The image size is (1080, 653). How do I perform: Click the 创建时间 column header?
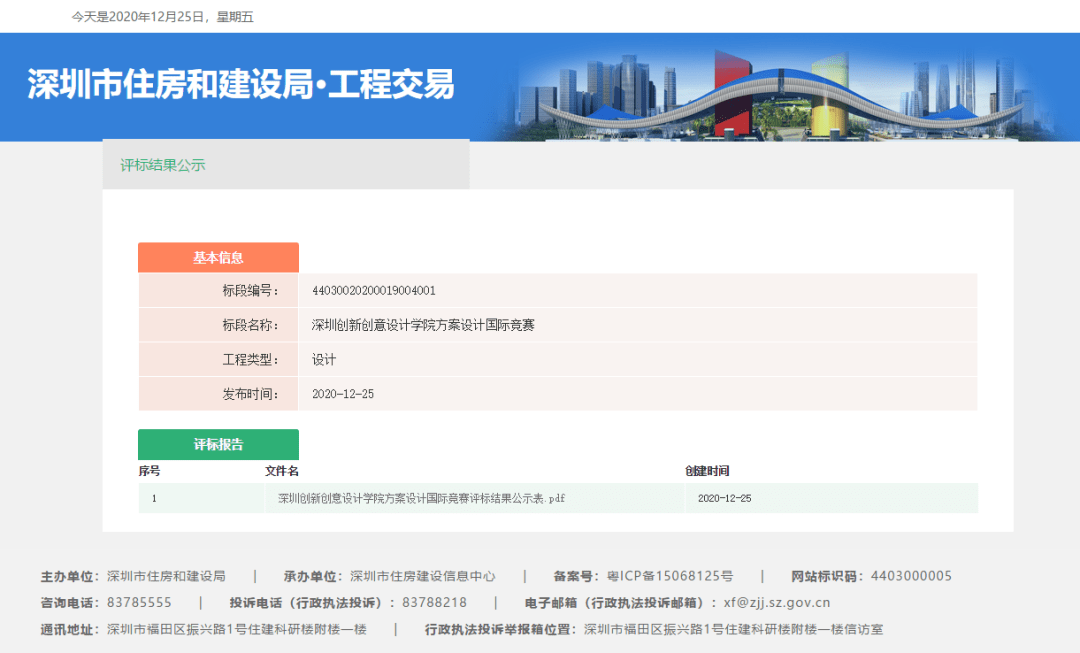tap(707, 471)
